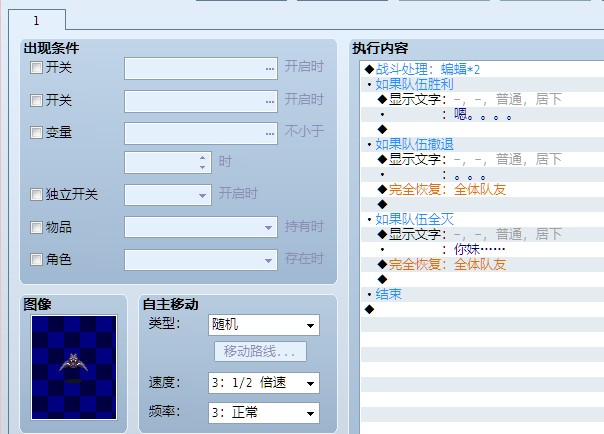Check the 物品 condition box
This screenshot has height=434, width=604.
[x=37, y=227]
